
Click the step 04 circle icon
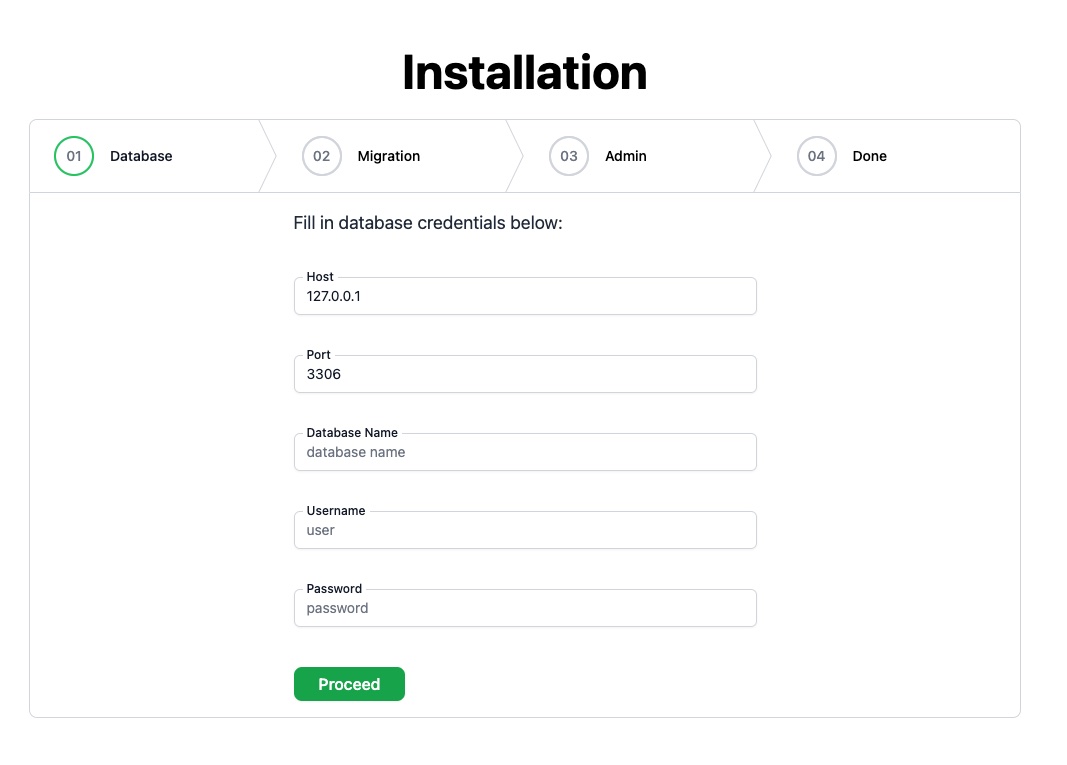pos(816,156)
